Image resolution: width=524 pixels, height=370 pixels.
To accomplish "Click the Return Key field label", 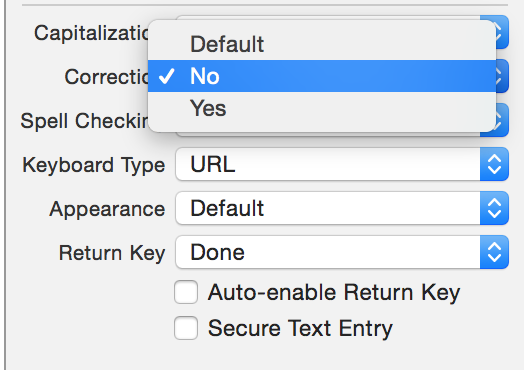I will coord(112,253).
